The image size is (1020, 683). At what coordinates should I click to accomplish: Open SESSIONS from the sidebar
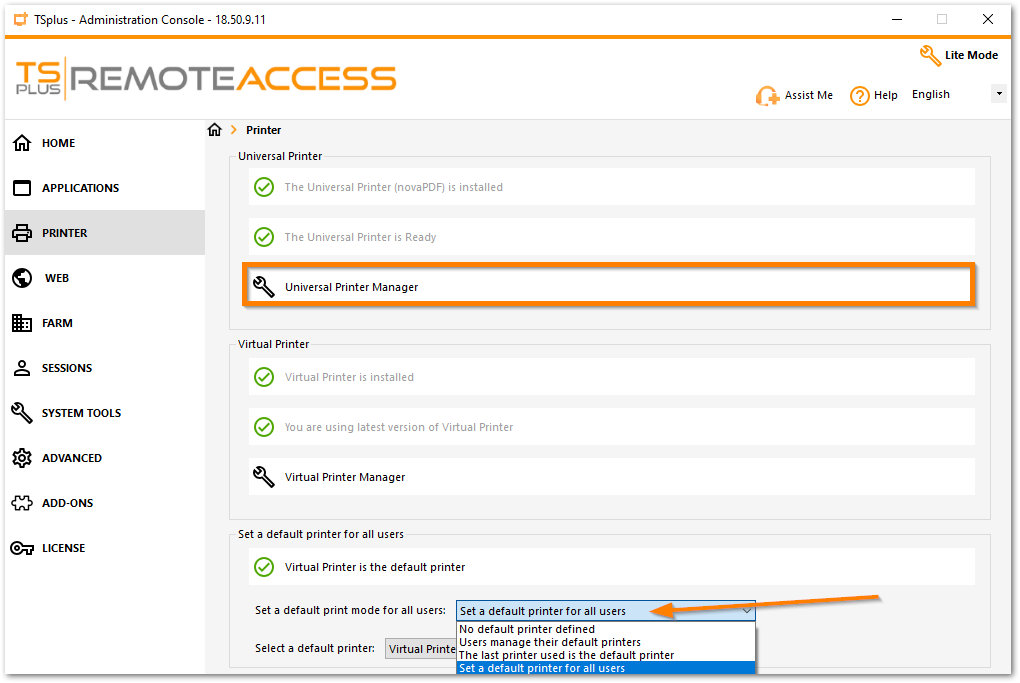tap(72, 368)
